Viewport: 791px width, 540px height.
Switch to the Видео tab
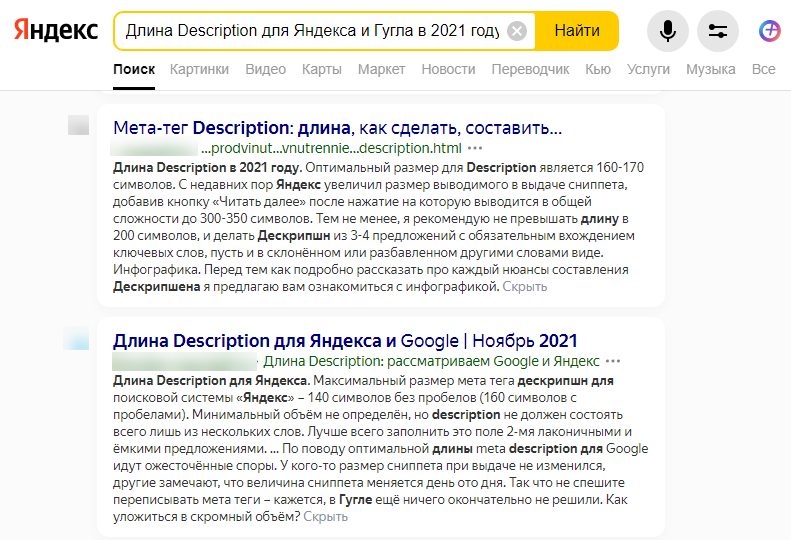[x=265, y=69]
